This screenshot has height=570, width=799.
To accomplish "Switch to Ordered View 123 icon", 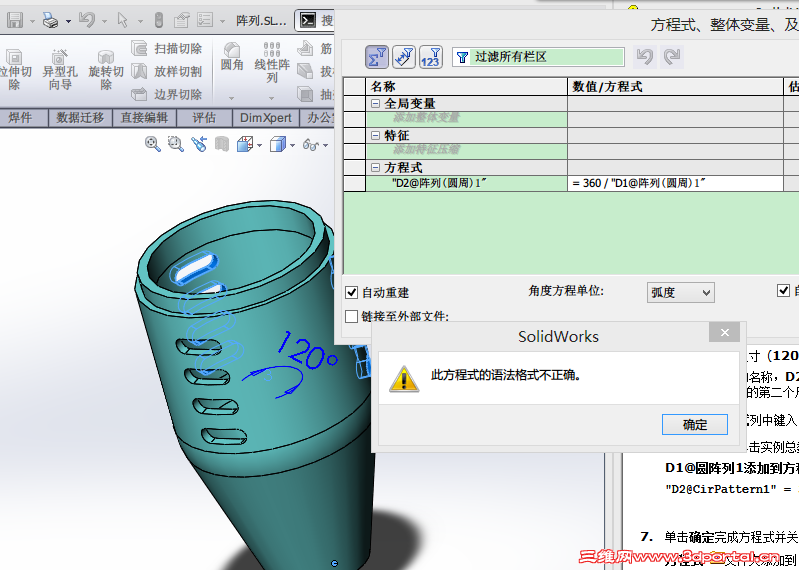I will click(x=431, y=57).
